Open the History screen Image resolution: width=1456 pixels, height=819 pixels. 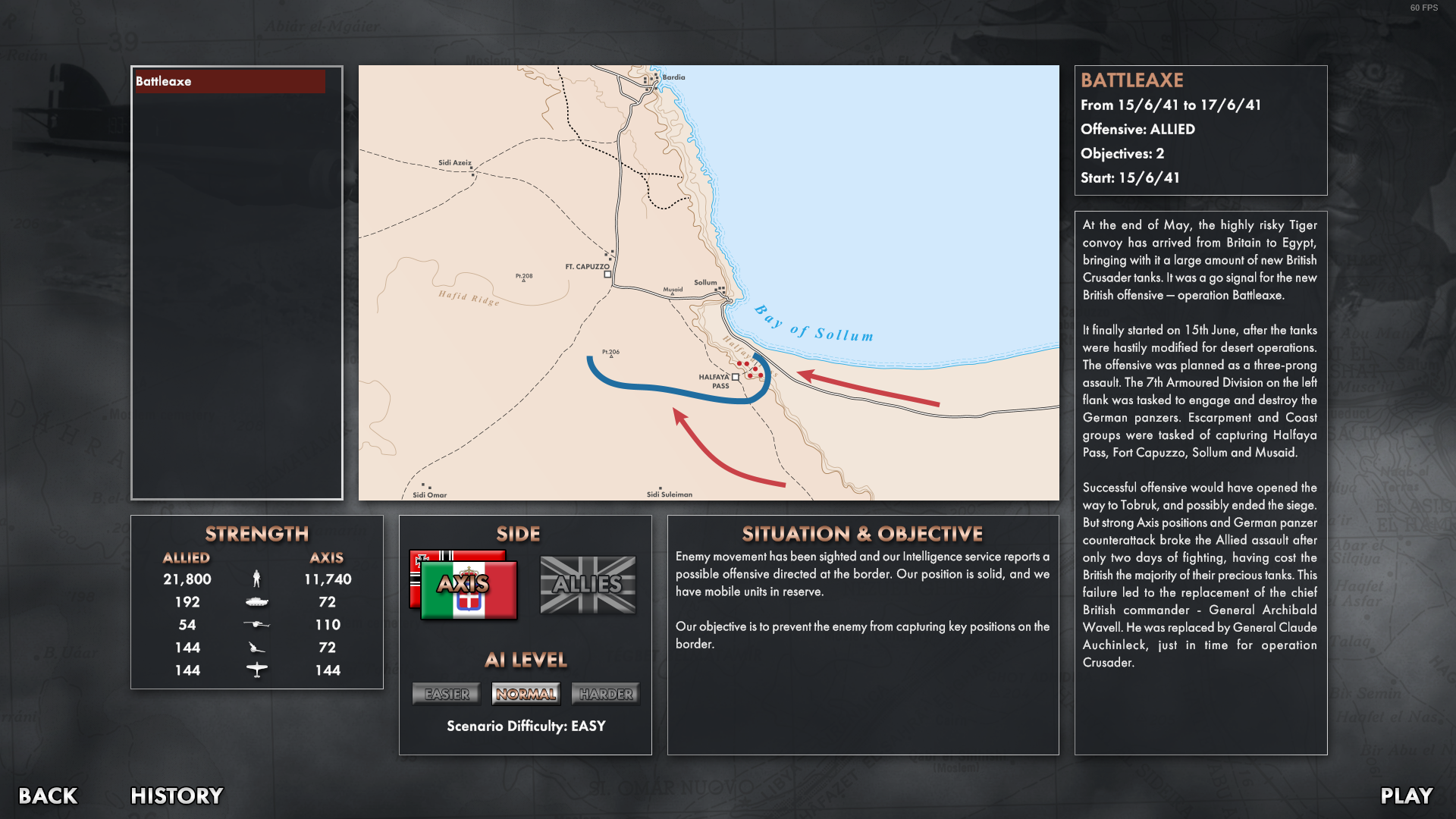click(x=177, y=795)
